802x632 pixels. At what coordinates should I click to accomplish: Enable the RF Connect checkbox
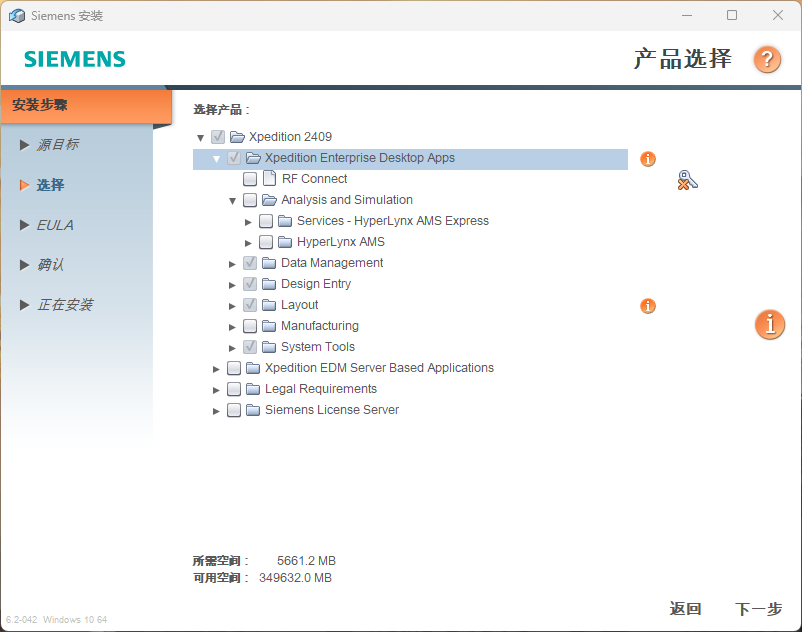click(250, 179)
